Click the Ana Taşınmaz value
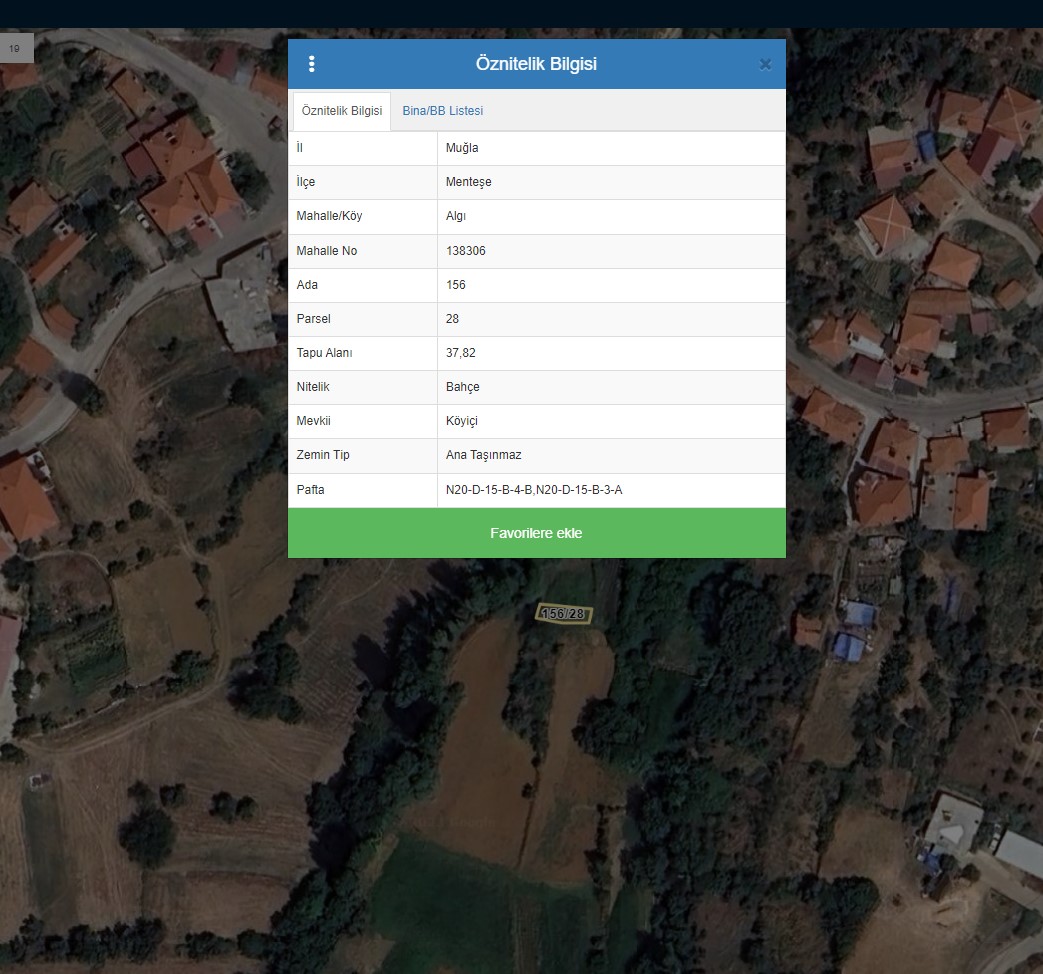The width and height of the screenshot is (1043, 974). click(484, 455)
